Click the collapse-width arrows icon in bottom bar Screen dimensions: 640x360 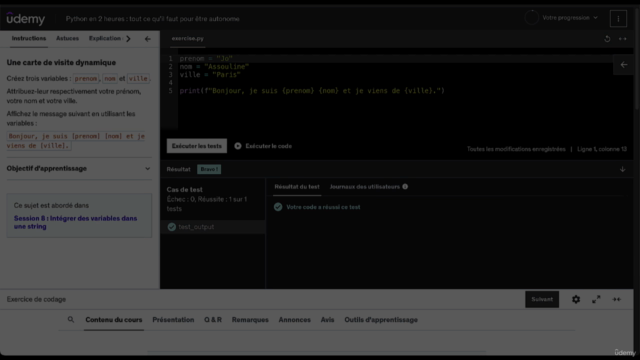point(617,299)
